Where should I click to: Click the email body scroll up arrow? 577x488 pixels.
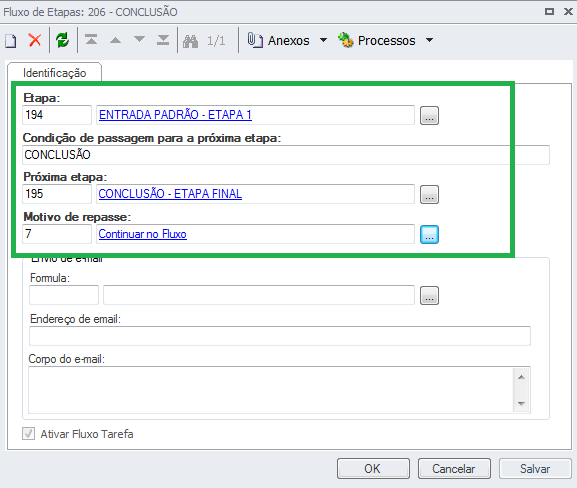521,377
